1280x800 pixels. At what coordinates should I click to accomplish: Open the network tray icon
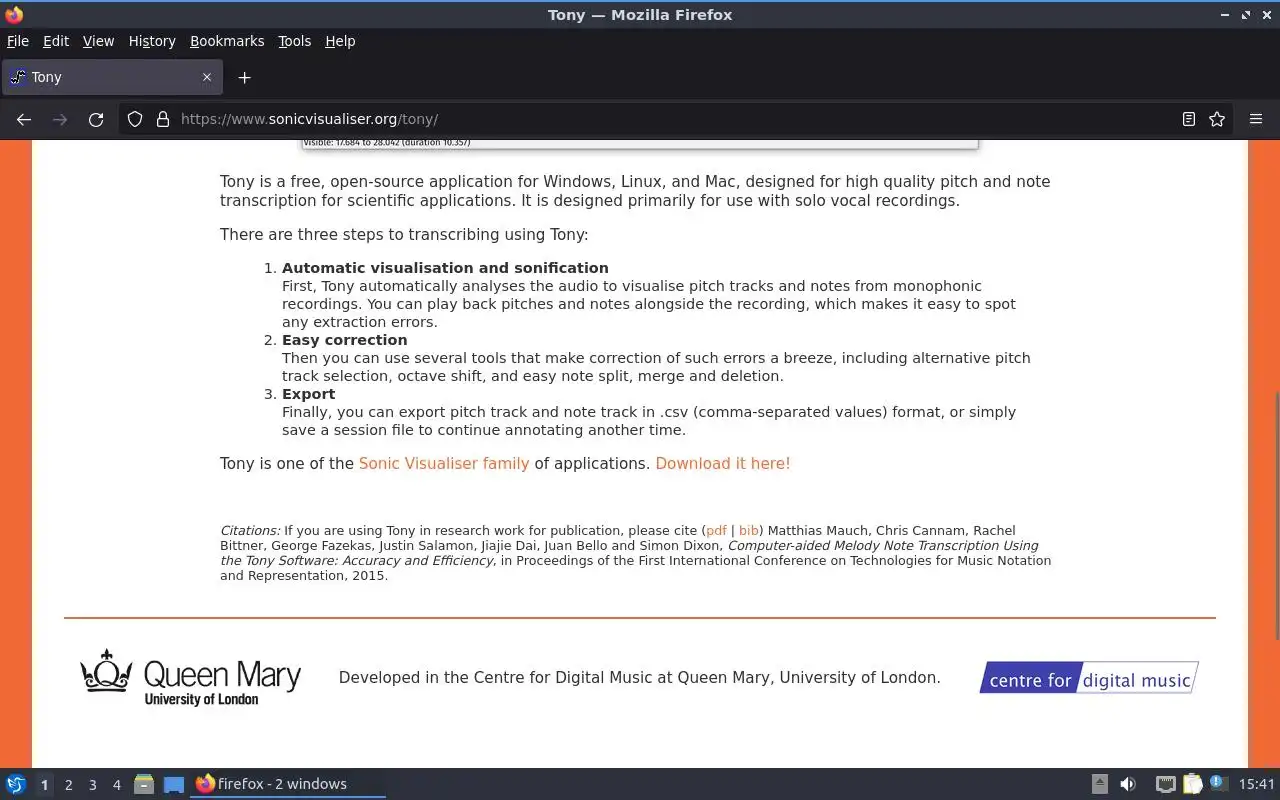point(1165,784)
